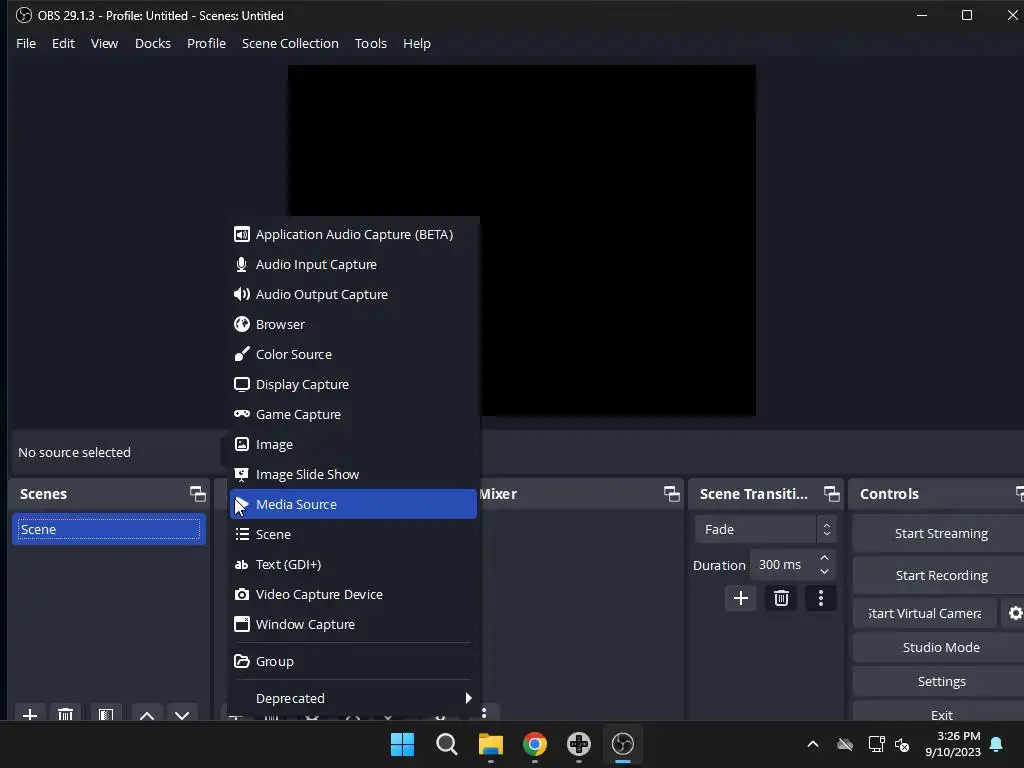Screen dimensions: 1024x768
Task: Pop out the Scene Transitions dock
Action: [x=831, y=494]
